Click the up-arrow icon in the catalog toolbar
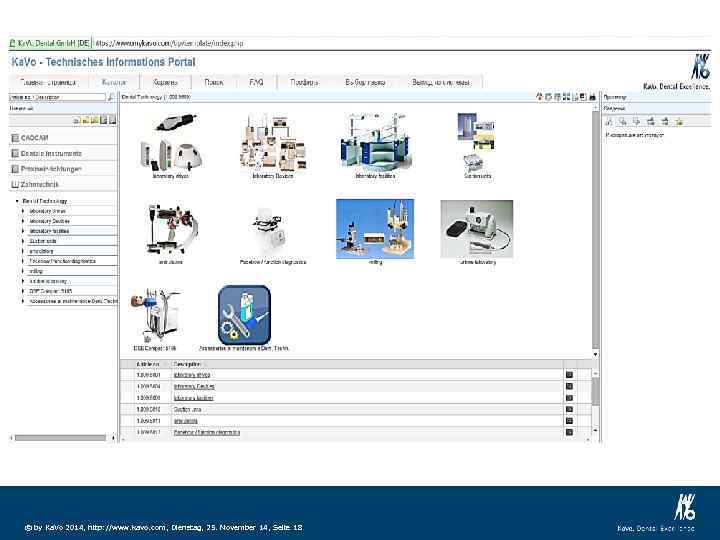This screenshot has width=720, height=540. click(540, 97)
